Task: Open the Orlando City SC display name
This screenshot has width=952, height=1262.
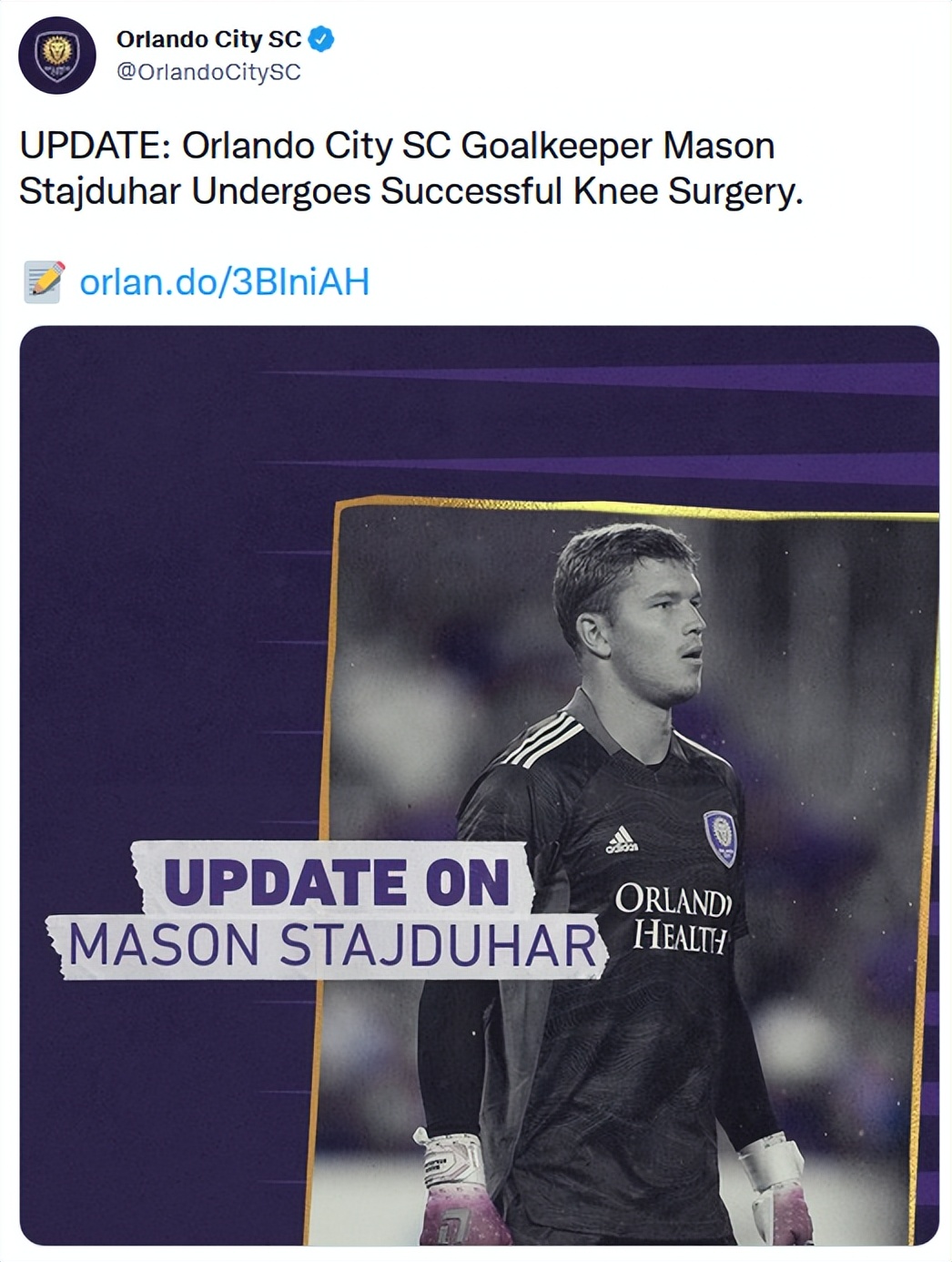Action: 208,39
